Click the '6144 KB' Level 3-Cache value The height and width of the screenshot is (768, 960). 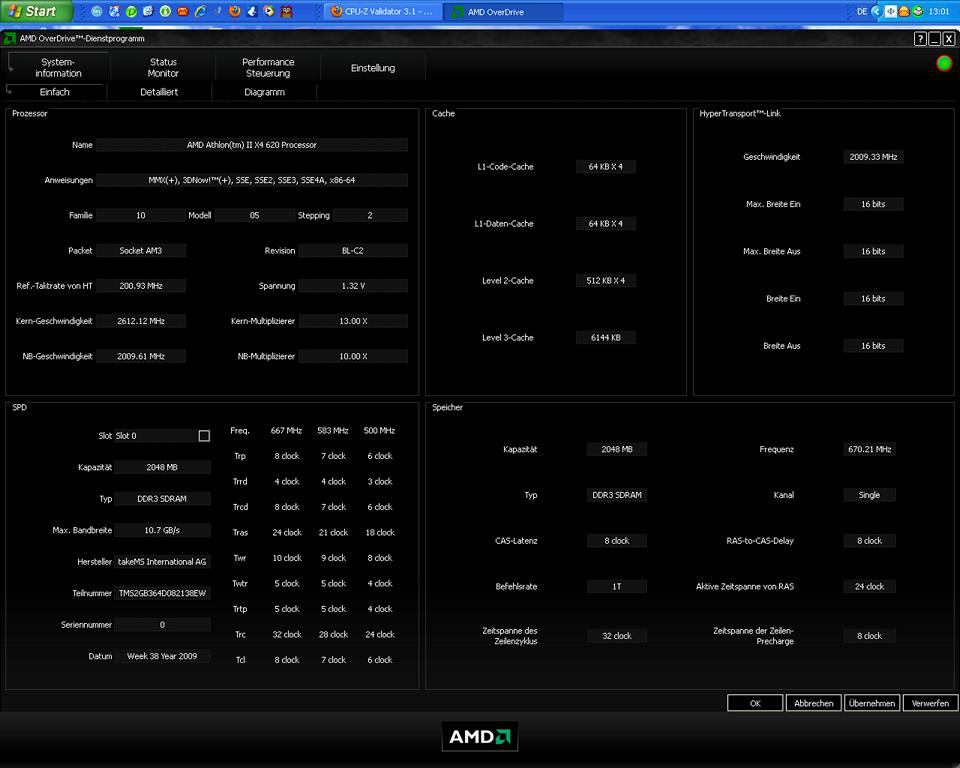606,337
